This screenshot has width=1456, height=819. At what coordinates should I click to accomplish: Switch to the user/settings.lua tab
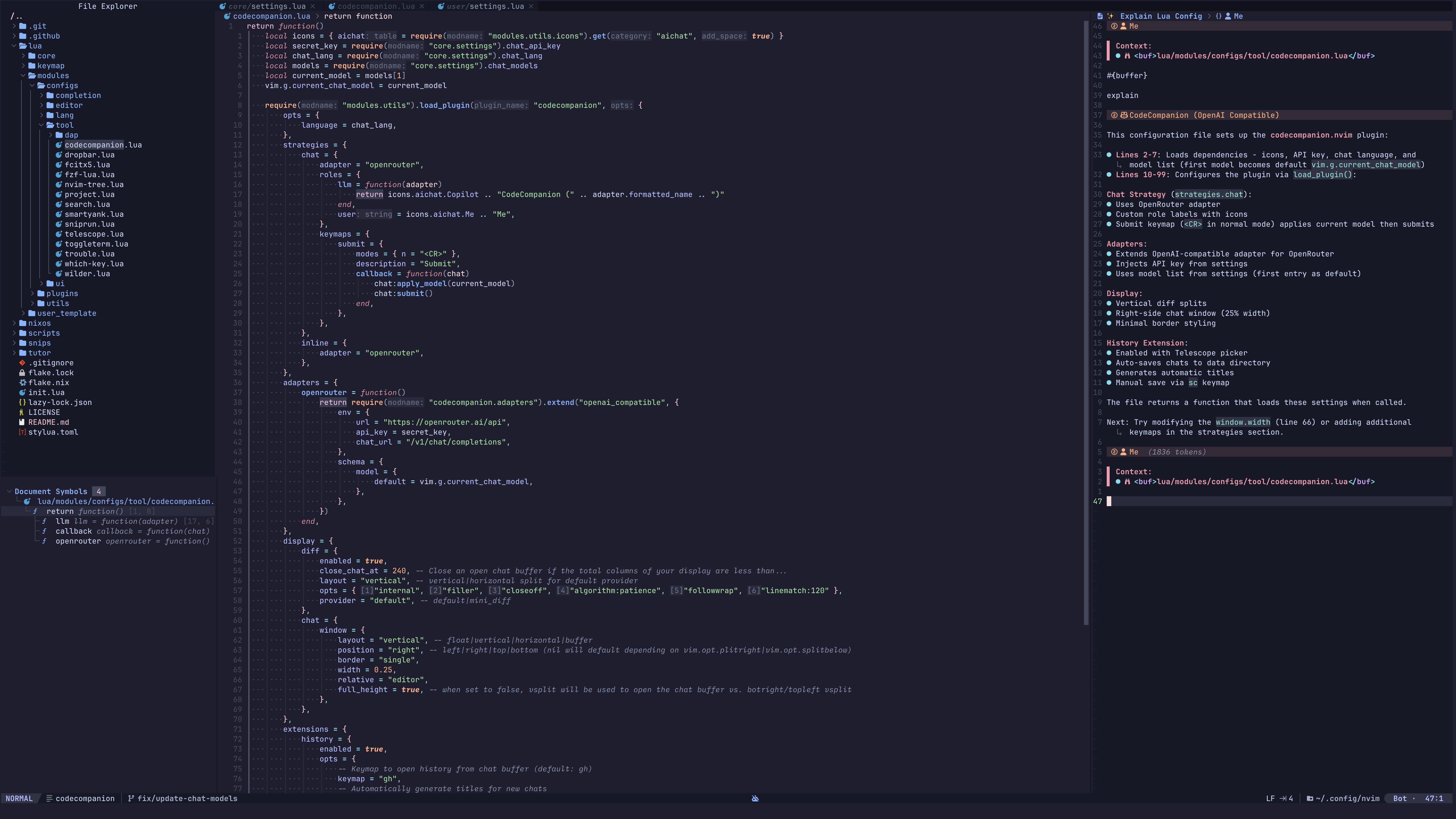pyautogui.click(x=485, y=6)
